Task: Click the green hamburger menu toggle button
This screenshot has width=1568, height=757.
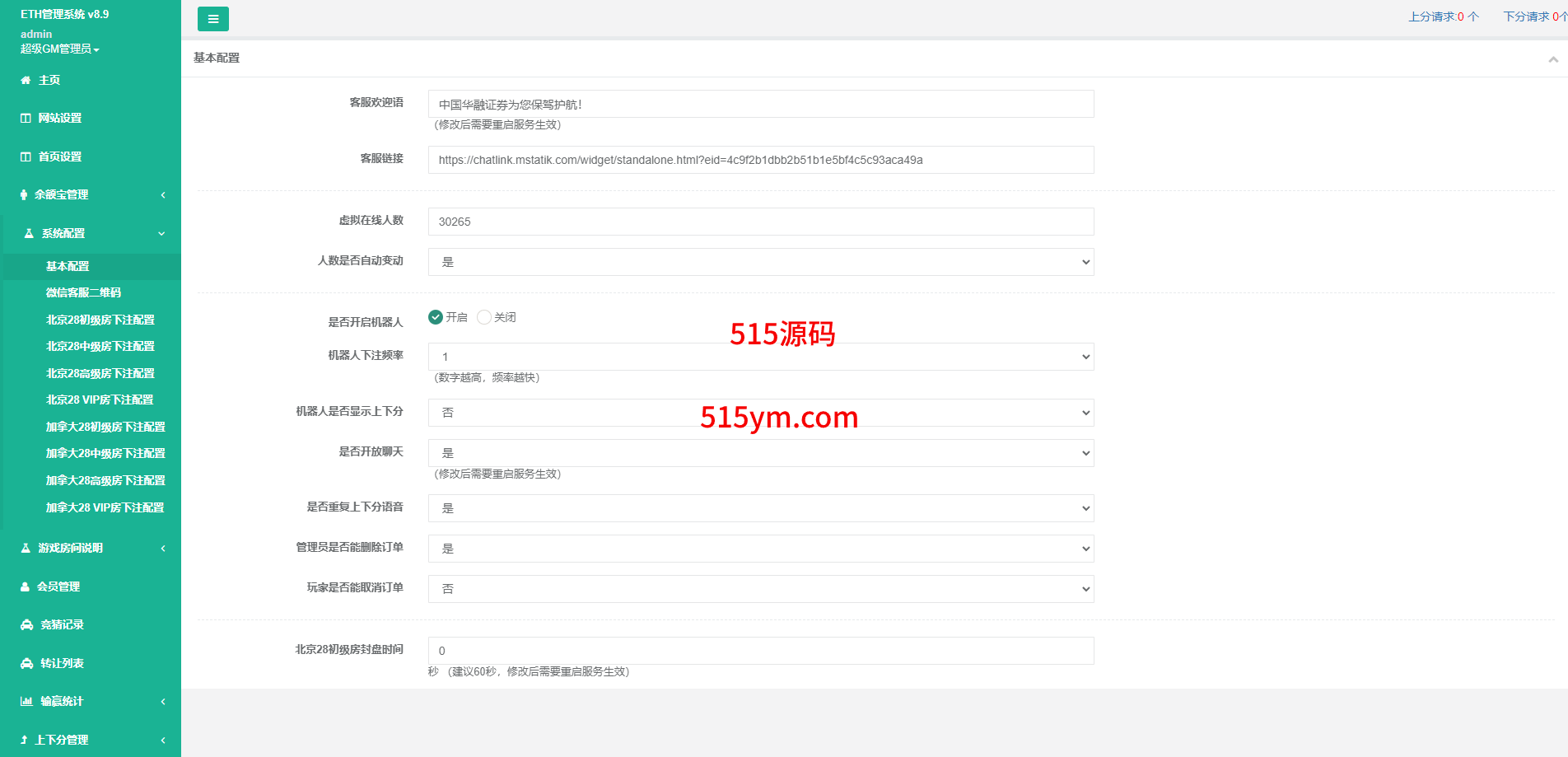Action: [212, 19]
